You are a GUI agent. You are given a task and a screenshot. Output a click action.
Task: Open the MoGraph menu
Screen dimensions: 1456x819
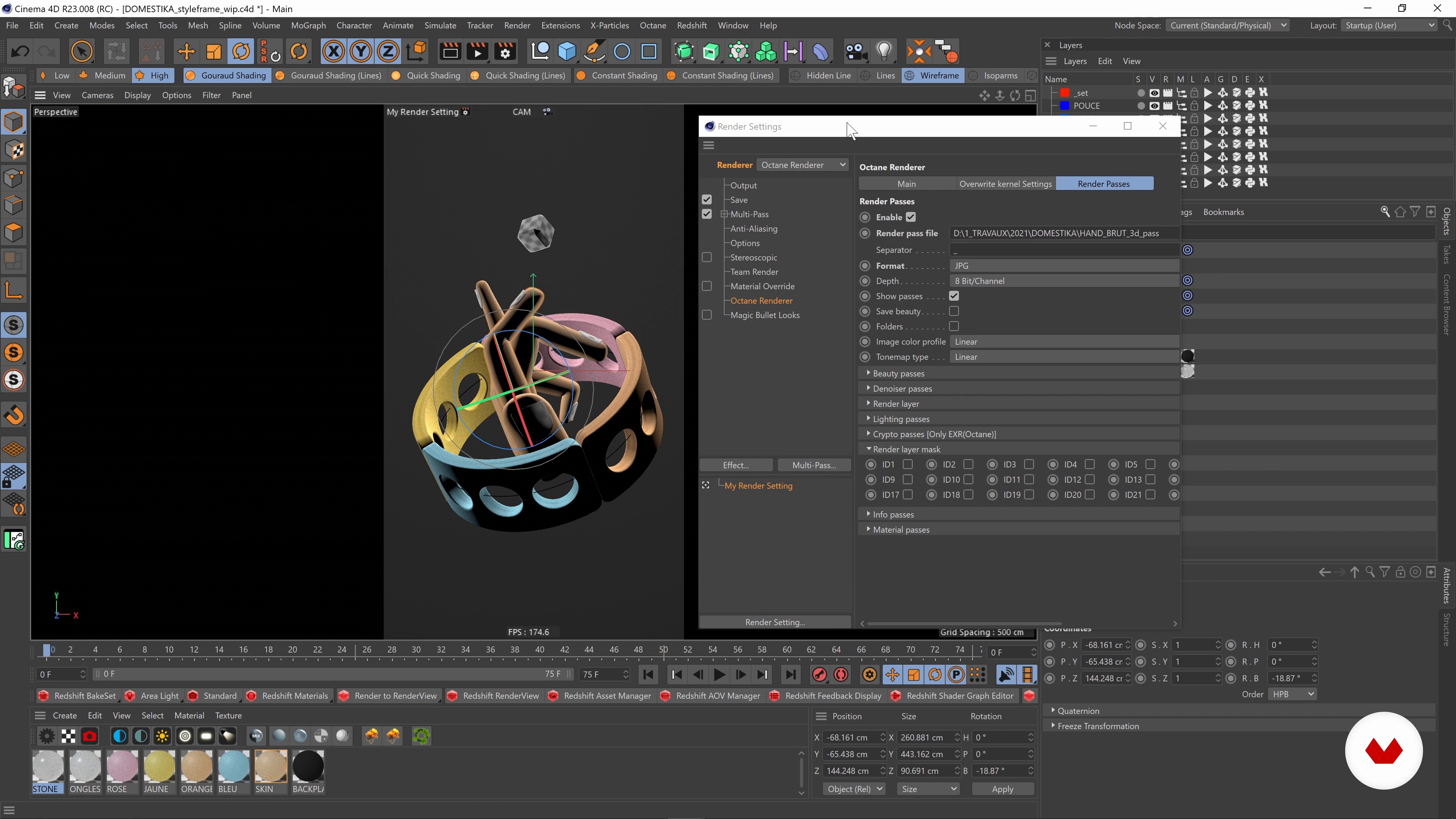pos(308,25)
